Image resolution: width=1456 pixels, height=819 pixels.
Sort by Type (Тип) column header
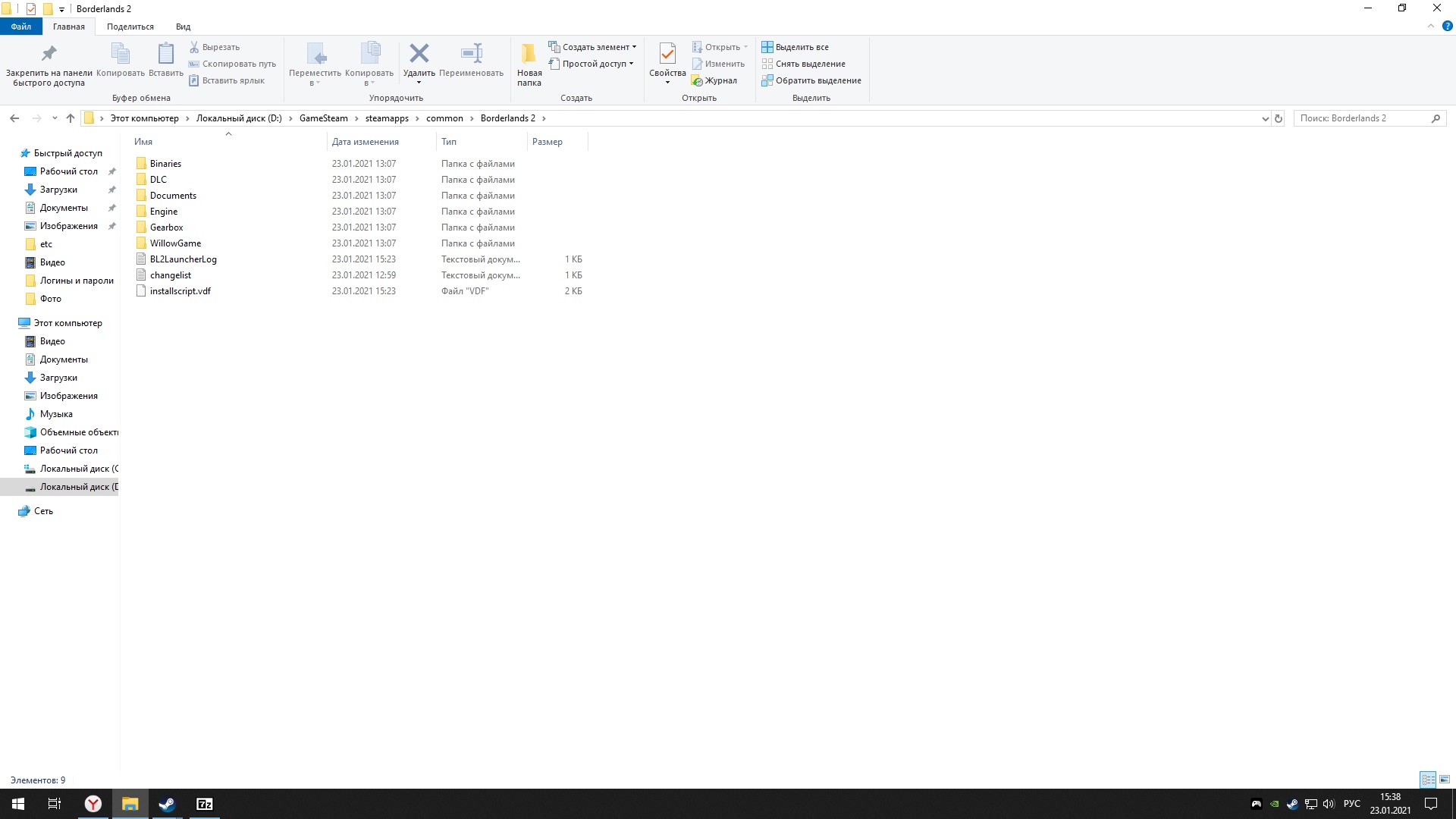482,142
